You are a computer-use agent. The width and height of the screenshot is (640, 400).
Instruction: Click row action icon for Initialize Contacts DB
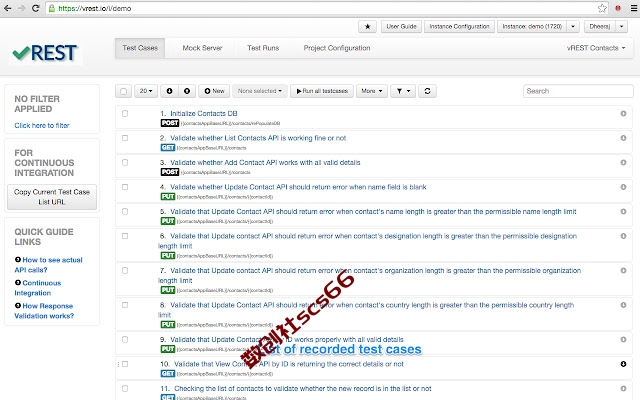[623, 113]
